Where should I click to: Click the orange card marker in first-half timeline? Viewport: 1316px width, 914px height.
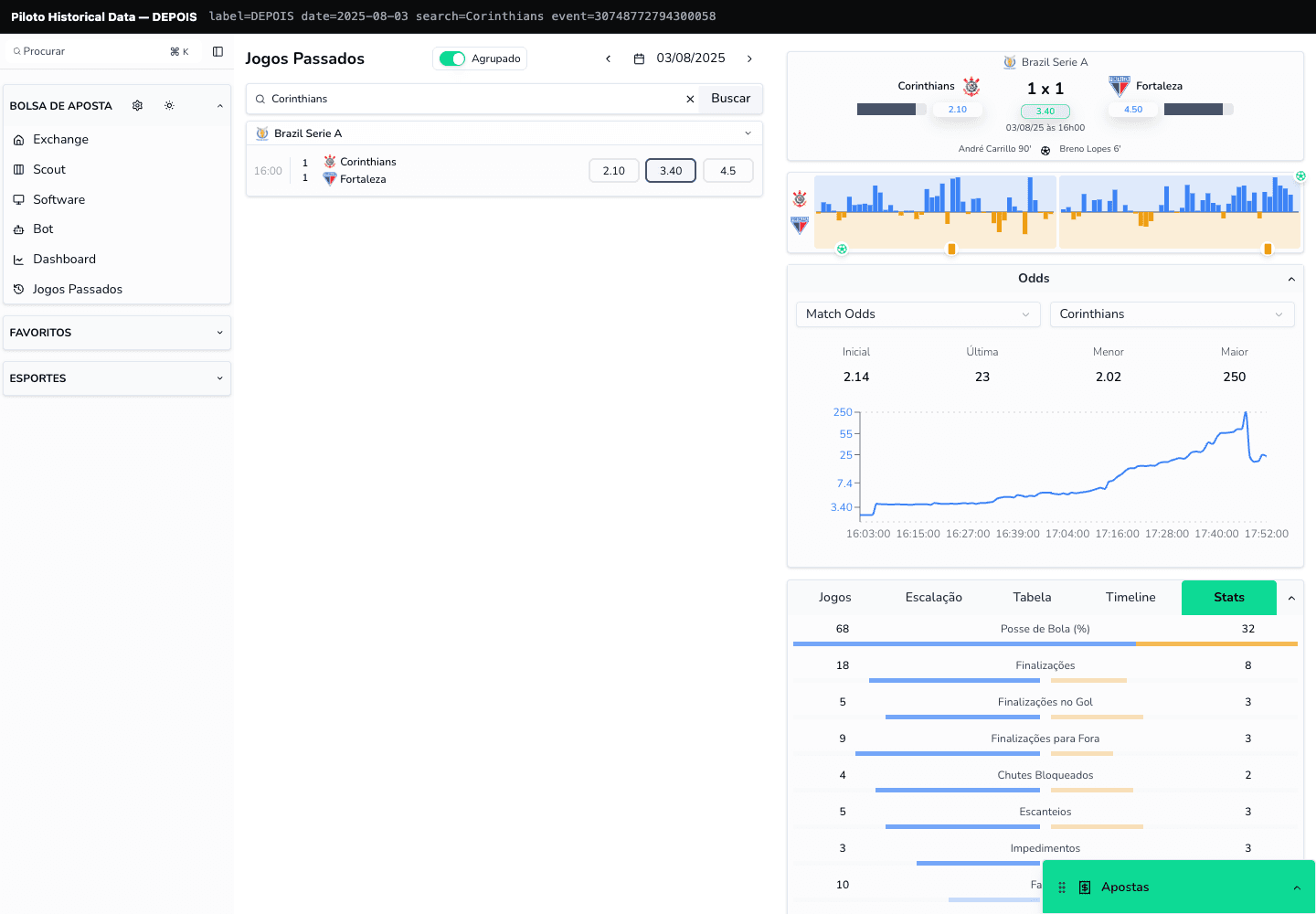click(951, 249)
